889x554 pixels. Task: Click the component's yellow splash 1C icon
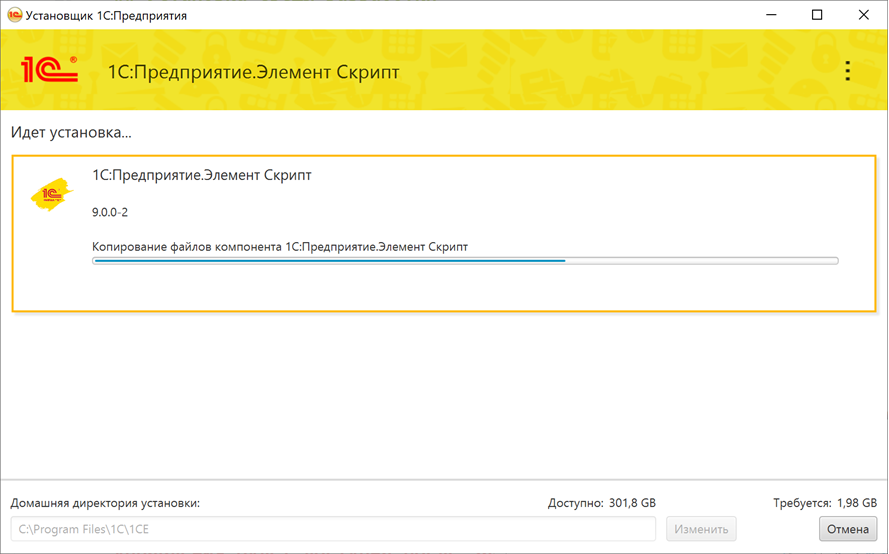pyautogui.click(x=52, y=193)
